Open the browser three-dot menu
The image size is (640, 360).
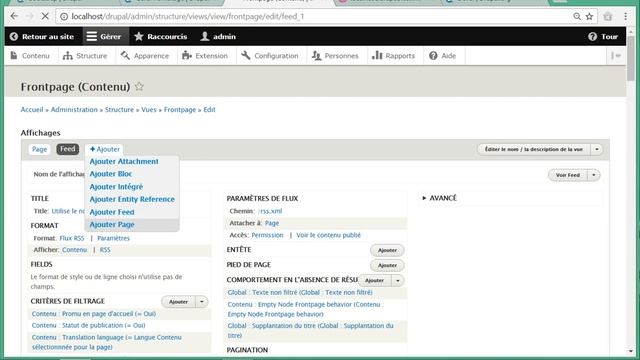(625, 16)
